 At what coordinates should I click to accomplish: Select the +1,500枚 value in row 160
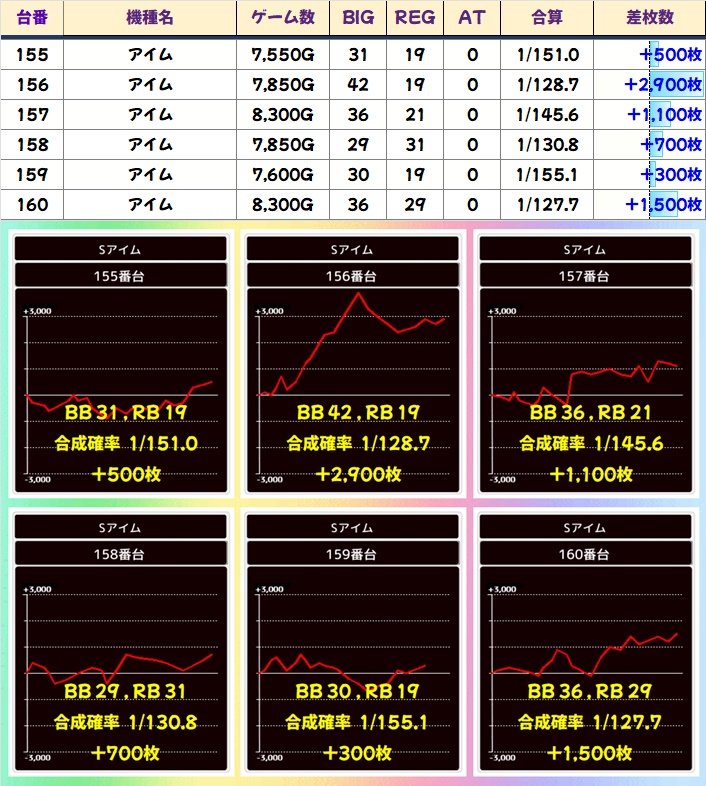pos(662,205)
